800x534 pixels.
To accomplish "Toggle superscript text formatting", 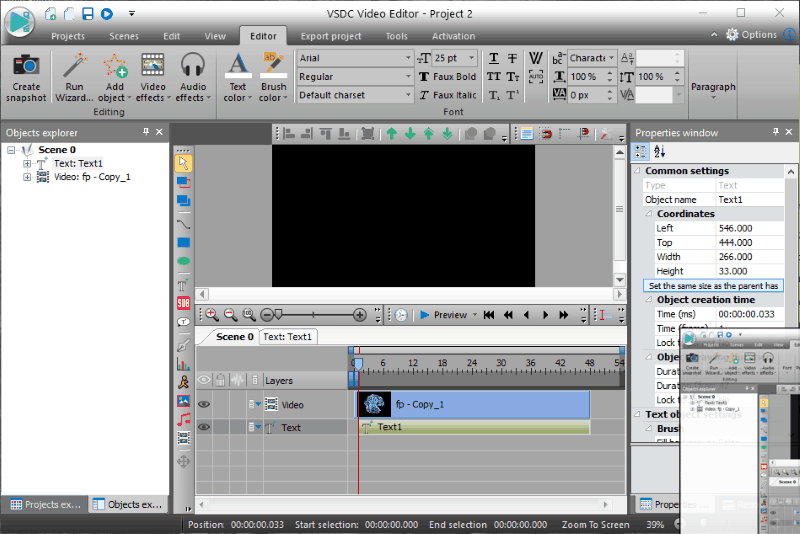I will pyautogui.click(x=513, y=95).
